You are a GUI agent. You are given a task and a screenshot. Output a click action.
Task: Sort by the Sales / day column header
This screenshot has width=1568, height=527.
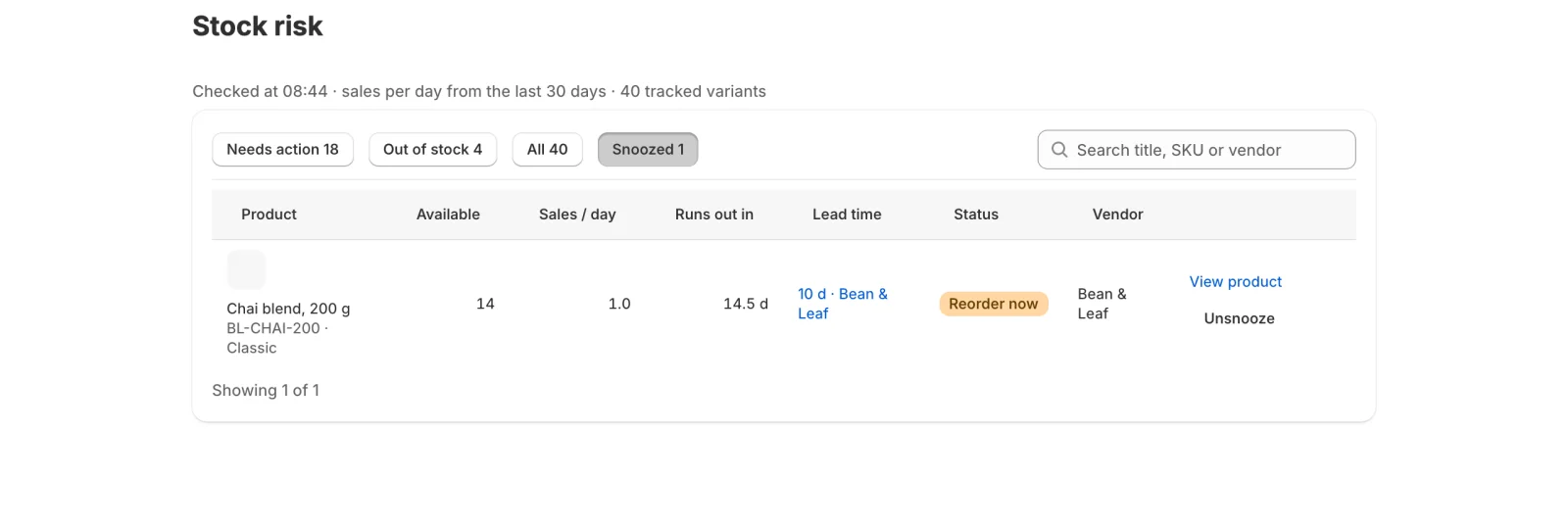point(577,215)
